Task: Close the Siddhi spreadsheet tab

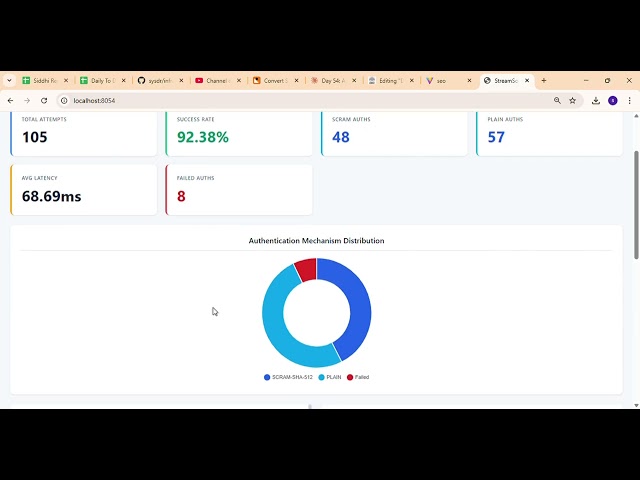Action: [x=66, y=81]
